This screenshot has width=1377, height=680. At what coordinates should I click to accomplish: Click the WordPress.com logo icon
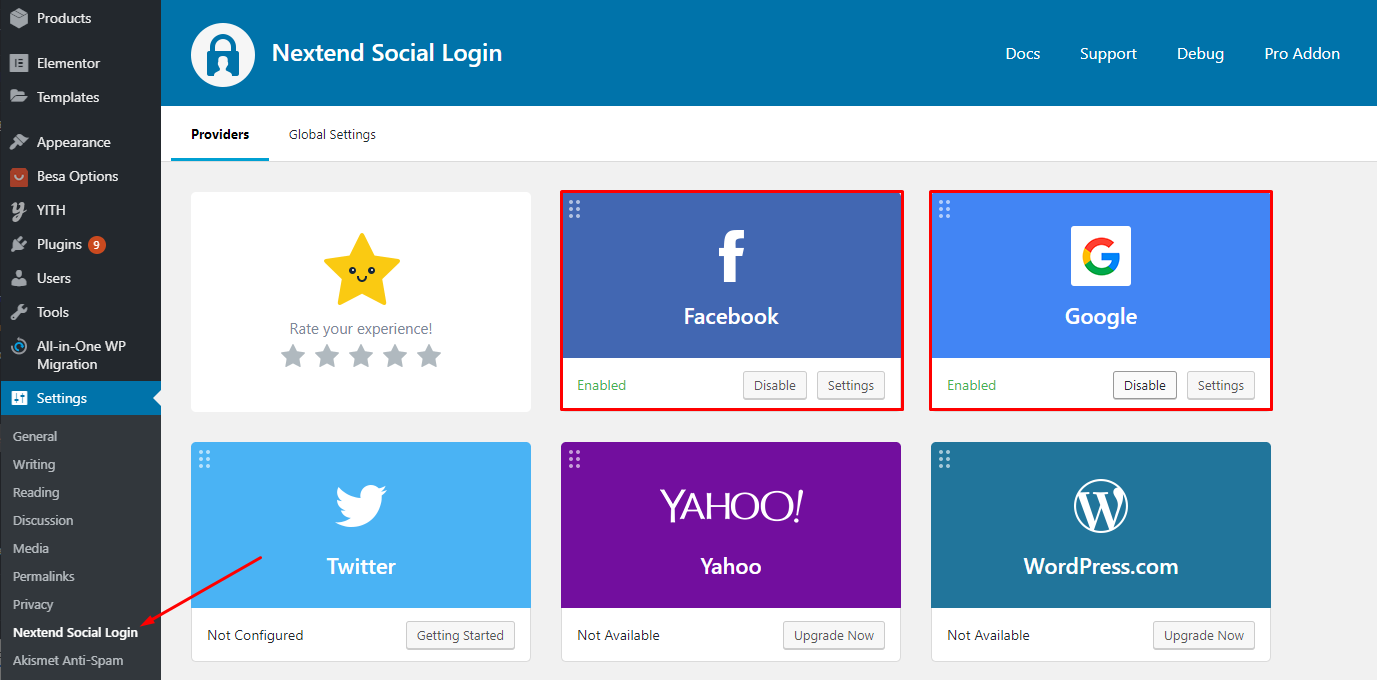[x=1101, y=506]
